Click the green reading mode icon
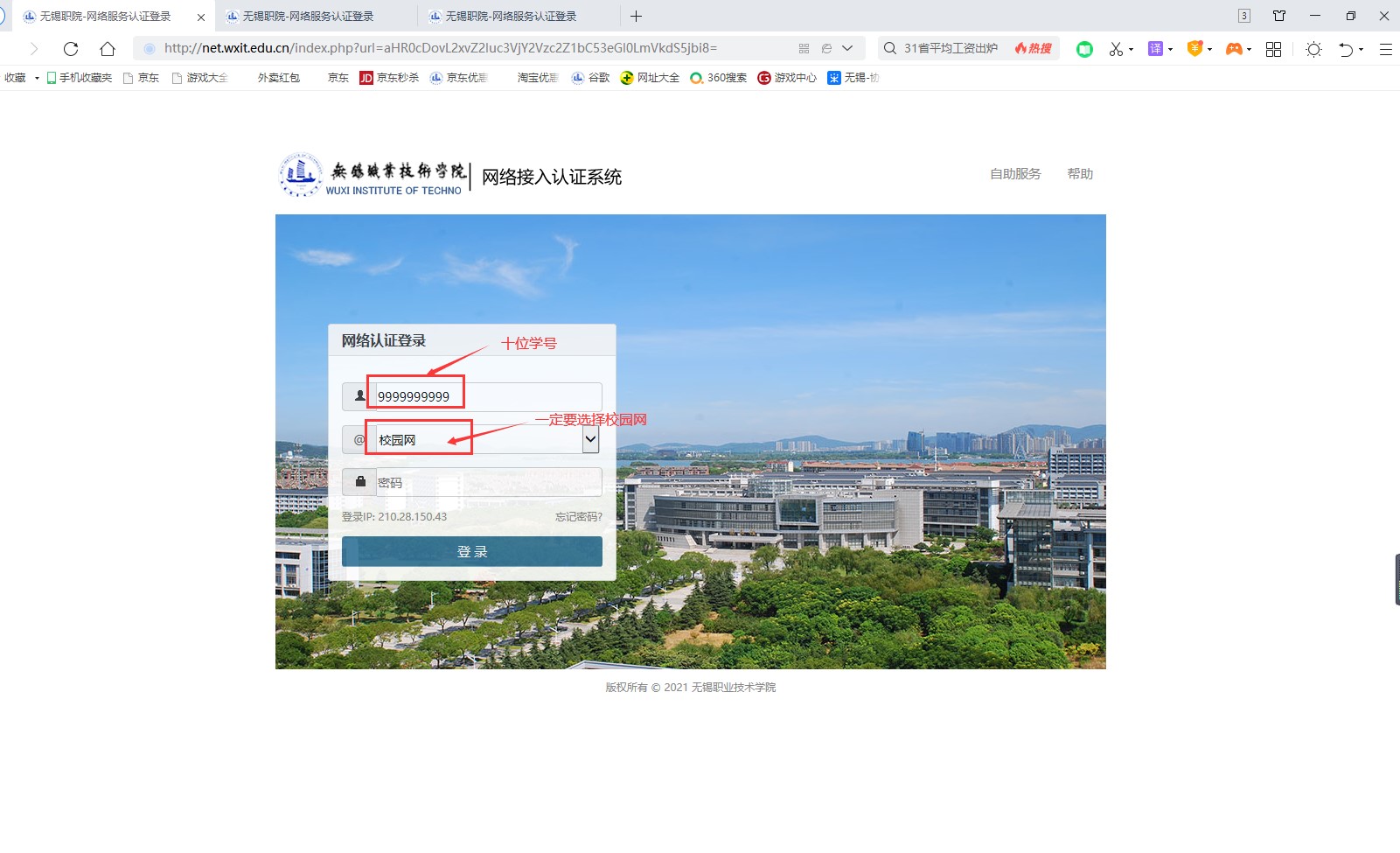Screen dimensions: 1400x853 (x=1084, y=49)
